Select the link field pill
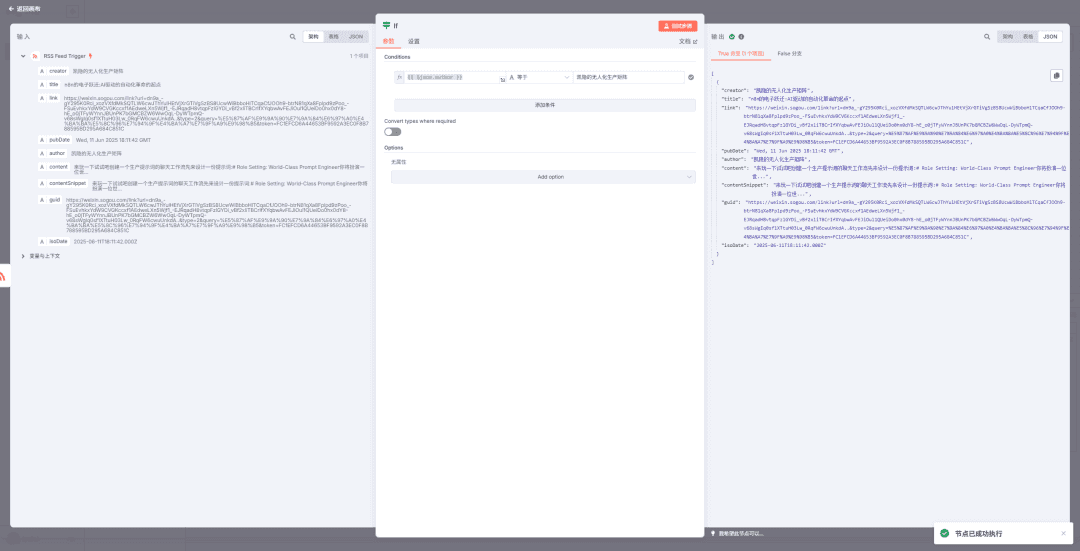This screenshot has height=551, width=1080. click(x=49, y=98)
